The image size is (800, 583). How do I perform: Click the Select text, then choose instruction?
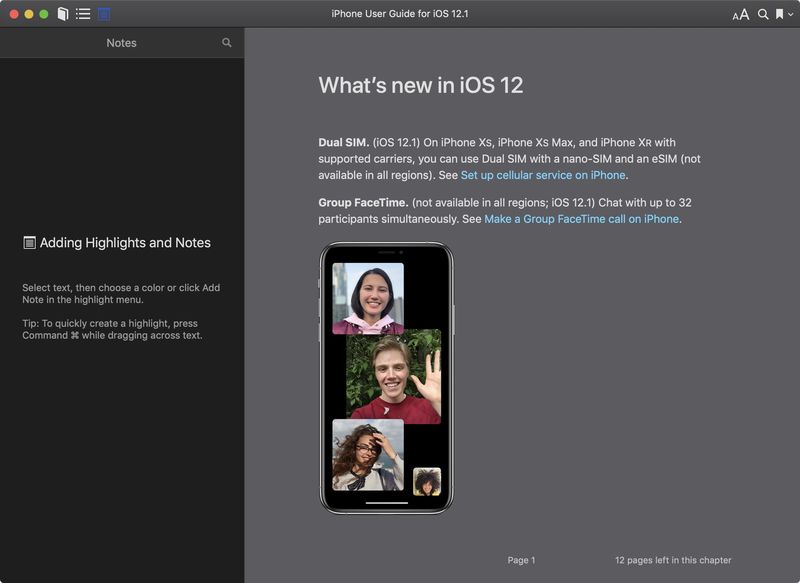[121, 293]
